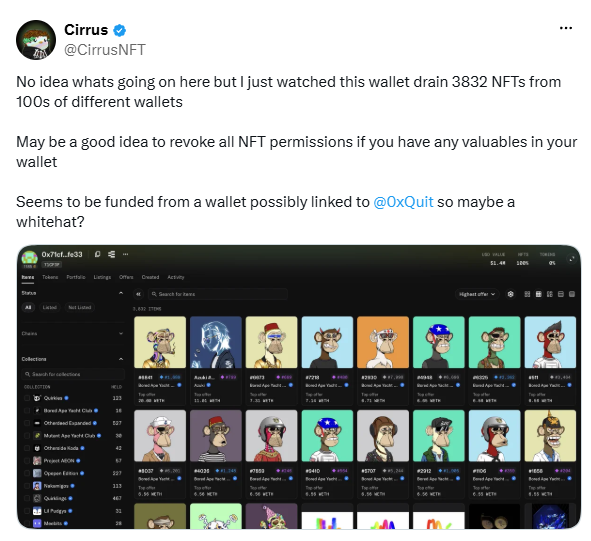
Task: Switch to the Portfolio tab
Action: [x=76, y=277]
